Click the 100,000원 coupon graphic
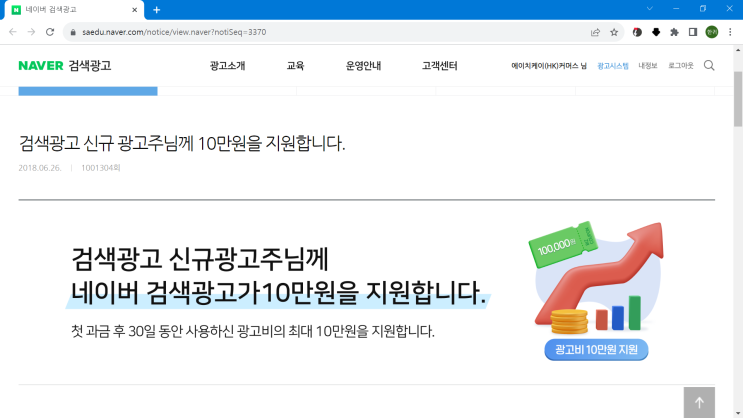The image size is (743, 418). pos(562,245)
